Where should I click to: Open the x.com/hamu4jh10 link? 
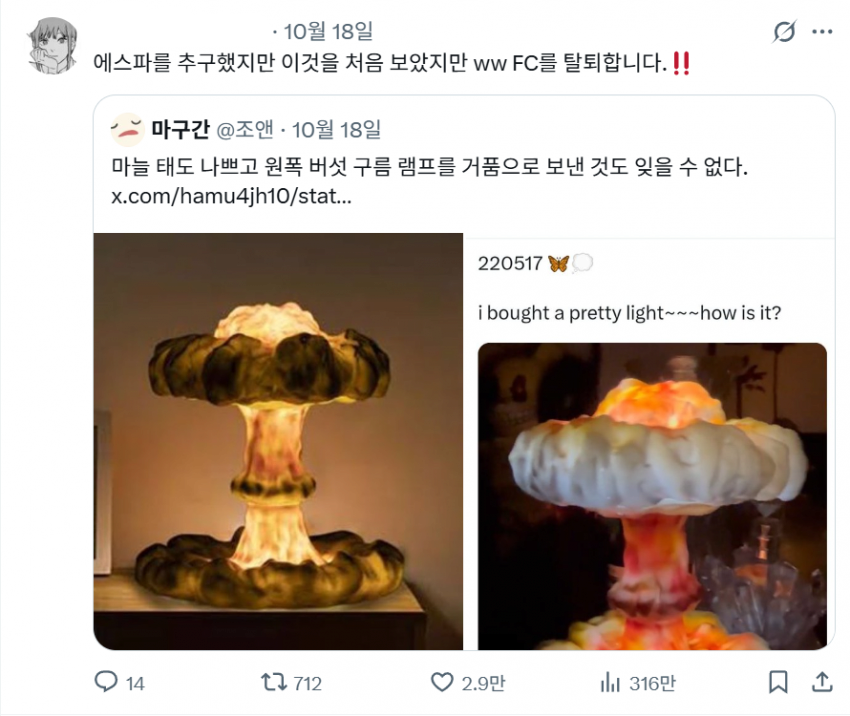(231, 196)
